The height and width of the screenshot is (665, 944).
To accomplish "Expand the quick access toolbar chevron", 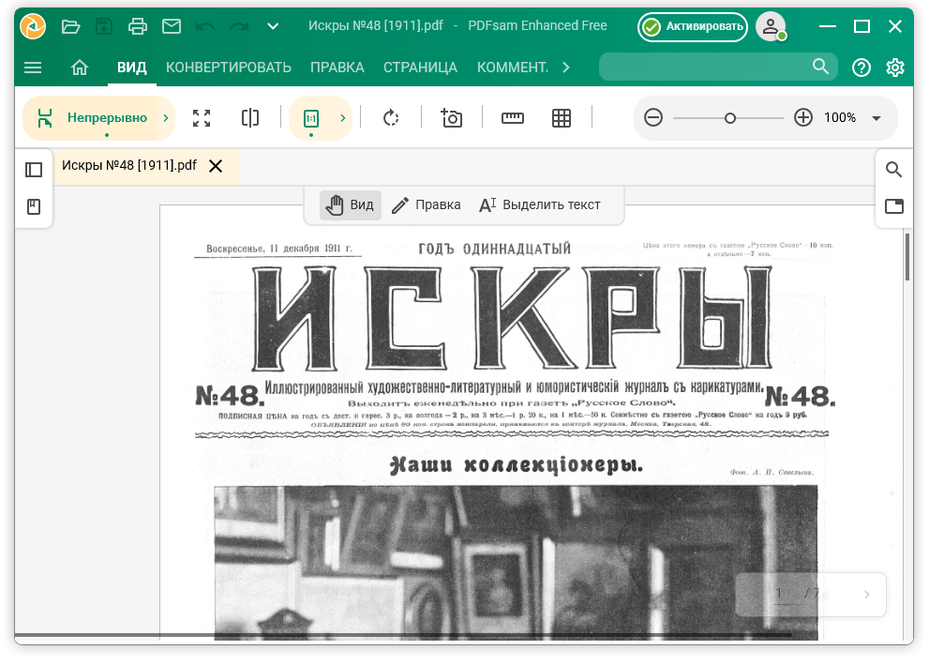I will coord(273,26).
